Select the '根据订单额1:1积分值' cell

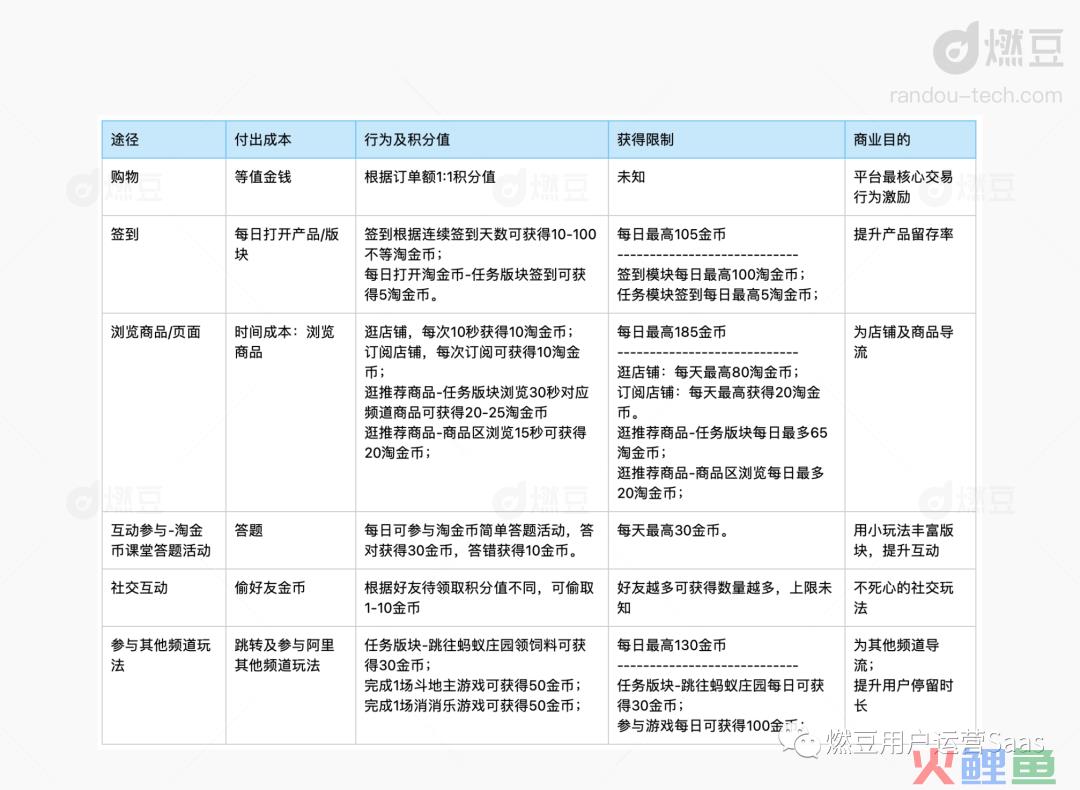(x=482, y=187)
